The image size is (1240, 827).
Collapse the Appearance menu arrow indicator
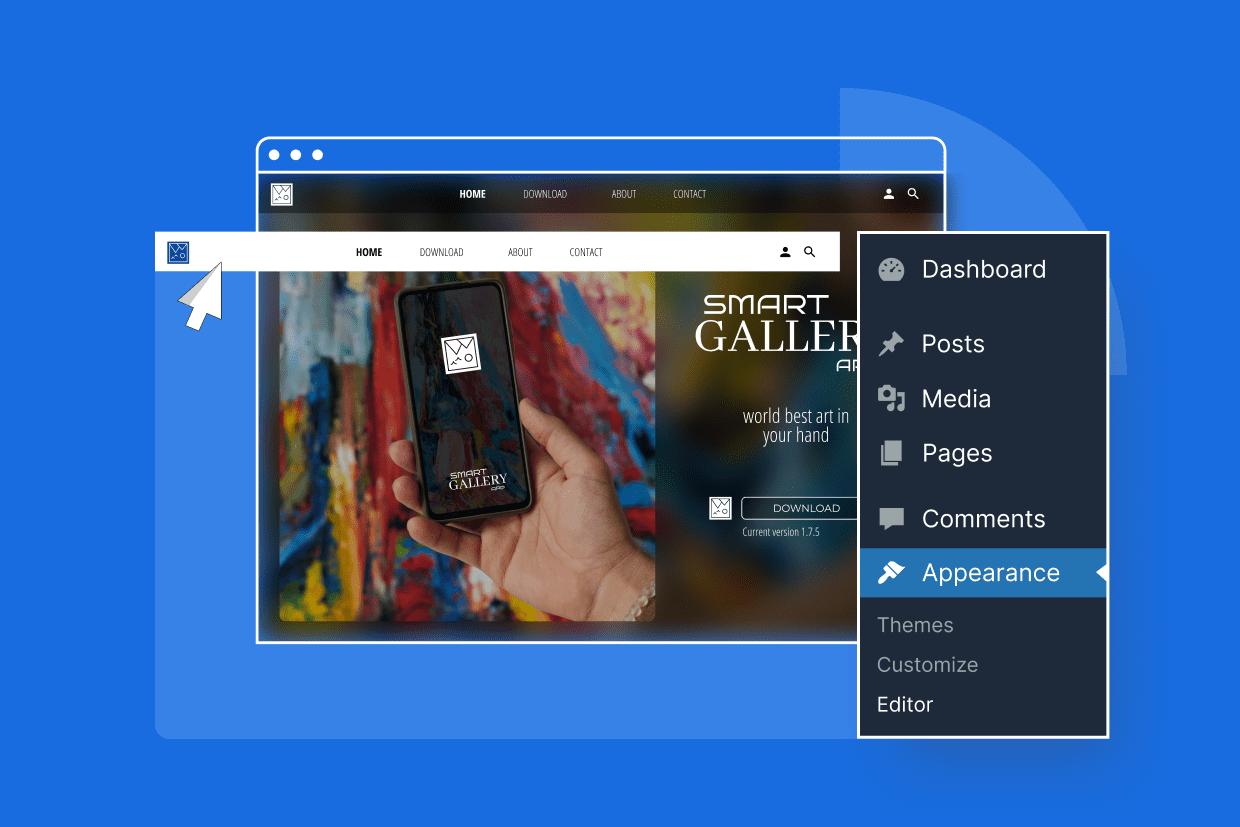point(1101,573)
